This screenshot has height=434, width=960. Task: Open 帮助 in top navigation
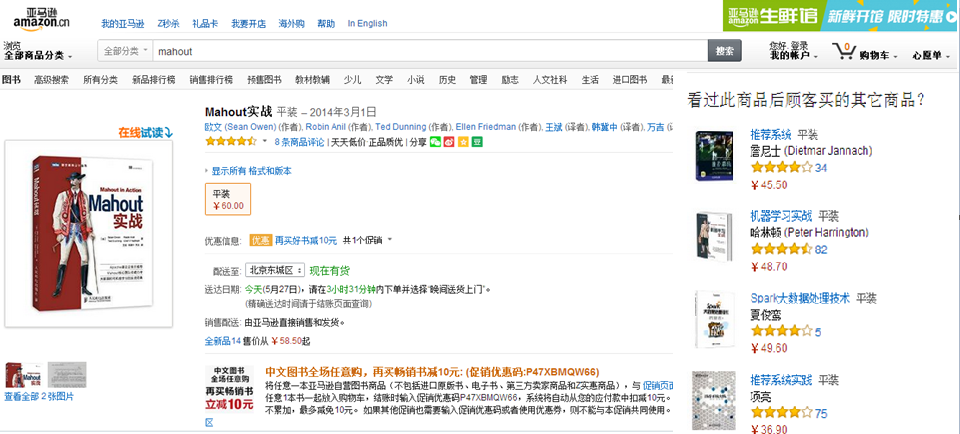click(326, 24)
